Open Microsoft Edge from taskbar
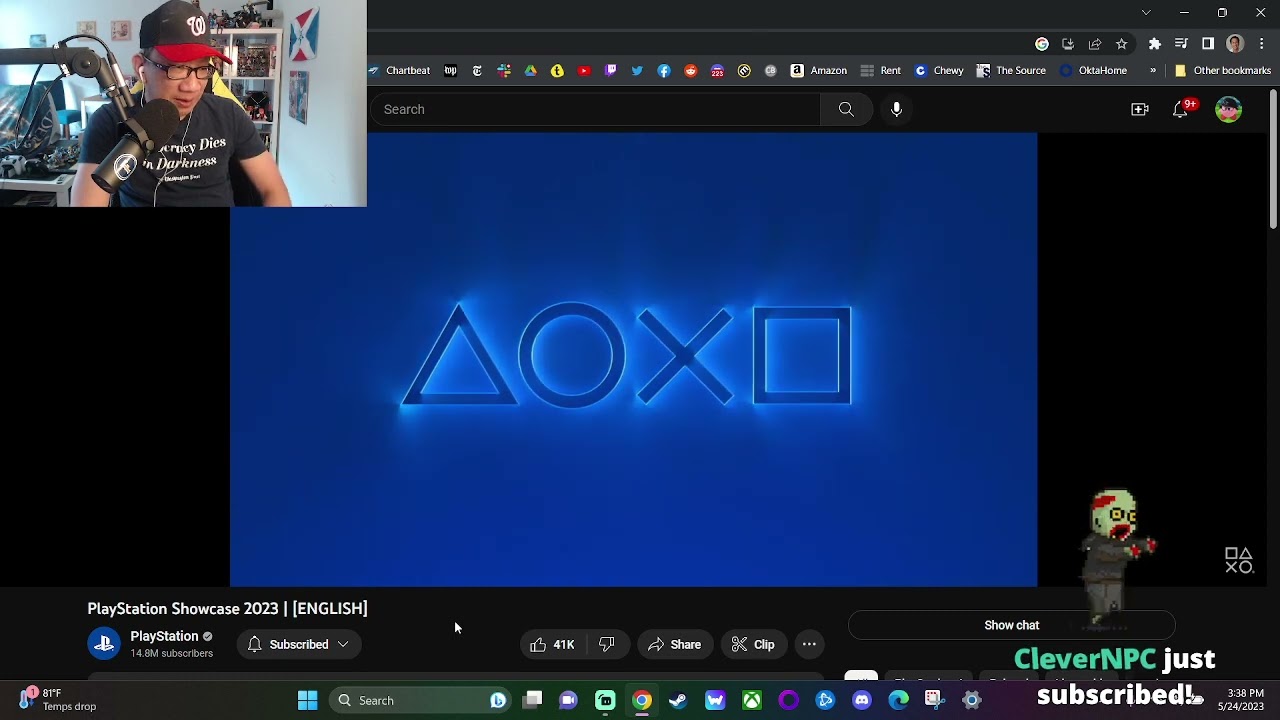This screenshot has width=1280, height=720. 899,701
